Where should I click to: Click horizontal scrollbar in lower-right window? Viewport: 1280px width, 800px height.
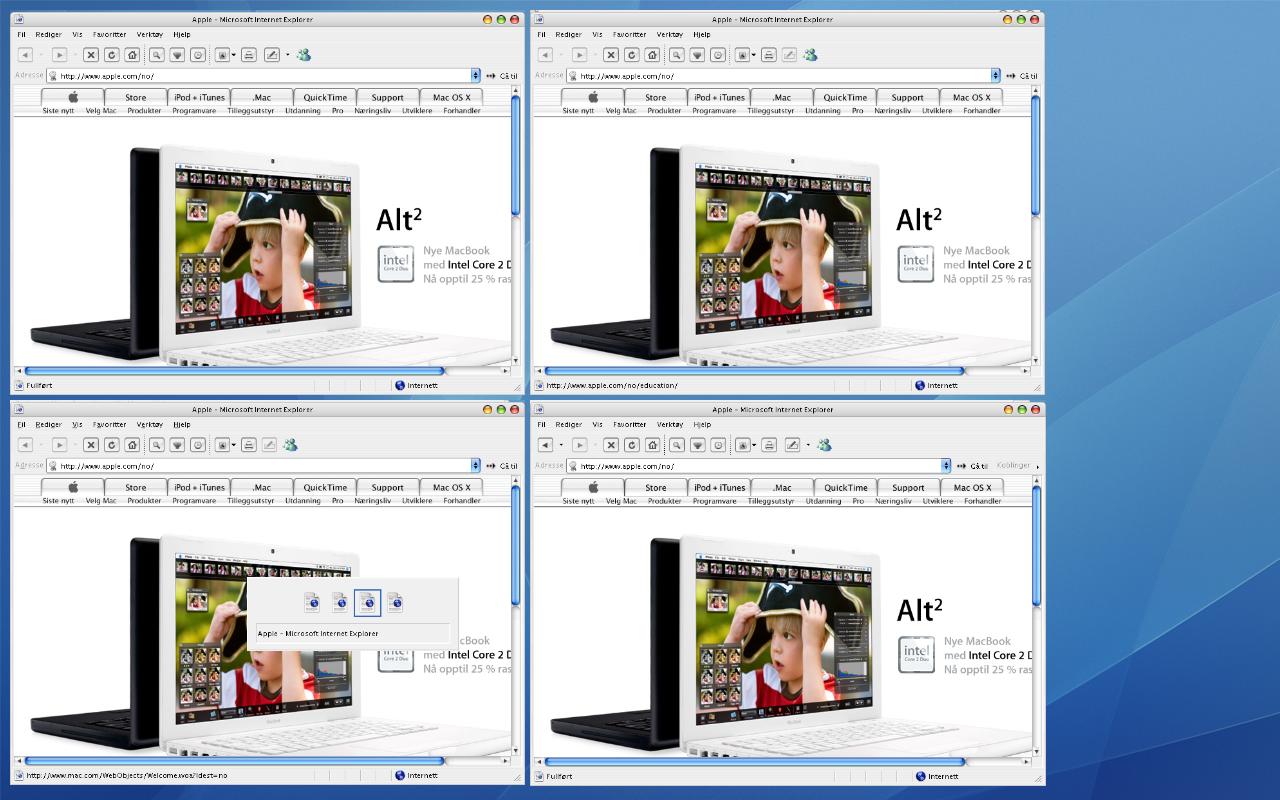[755, 761]
